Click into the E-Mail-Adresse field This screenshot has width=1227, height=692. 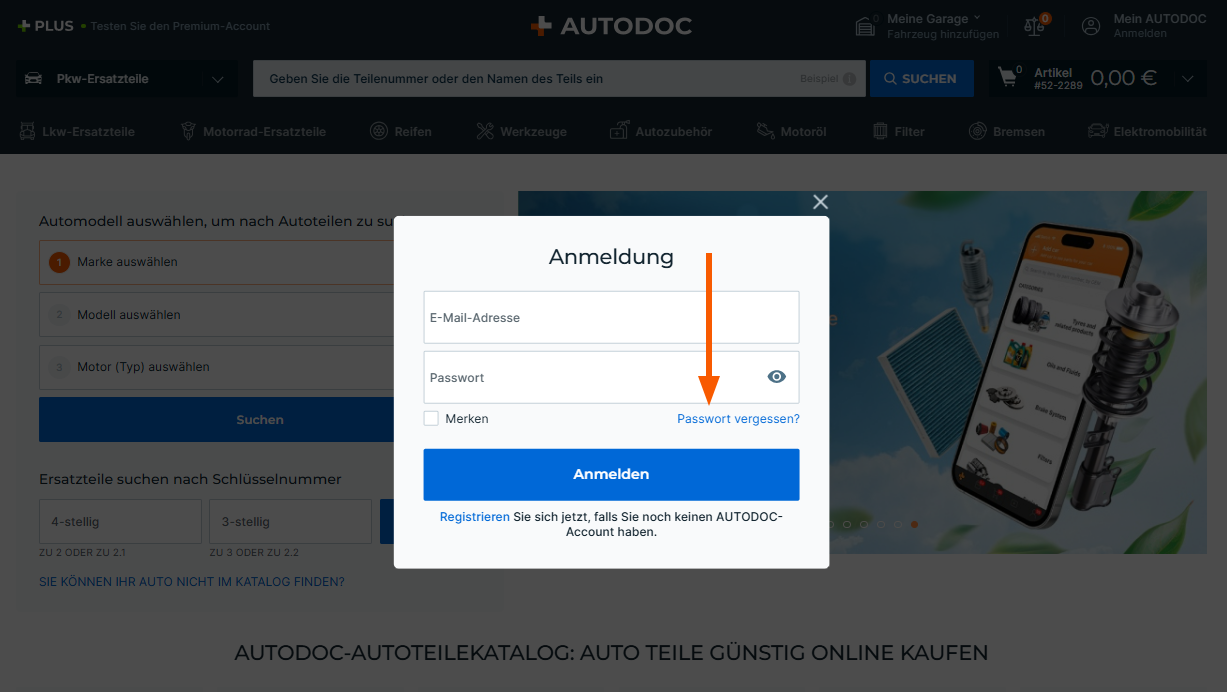click(x=611, y=318)
